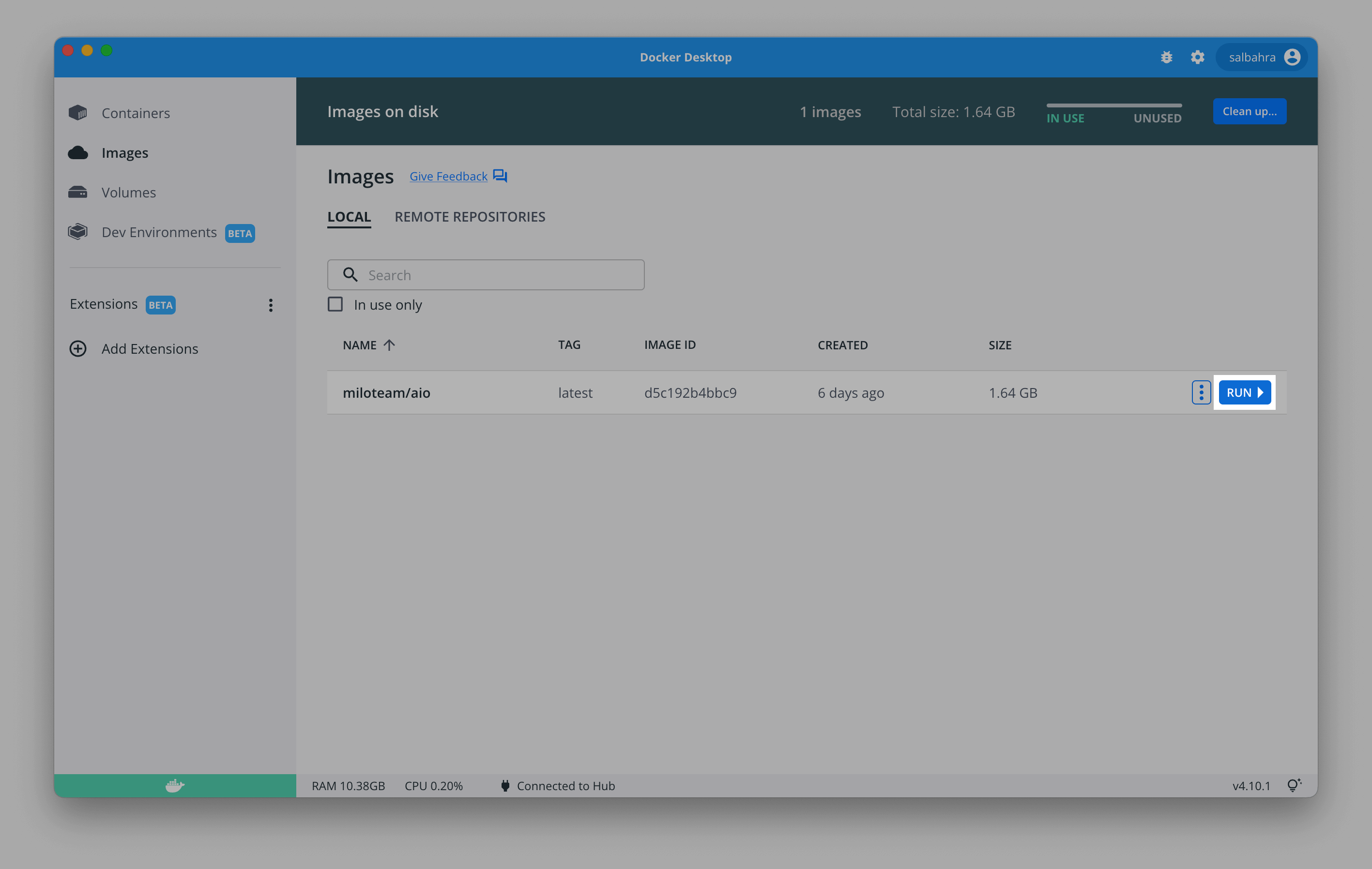Focus the Search images field
The height and width of the screenshot is (869, 1372).
486,275
